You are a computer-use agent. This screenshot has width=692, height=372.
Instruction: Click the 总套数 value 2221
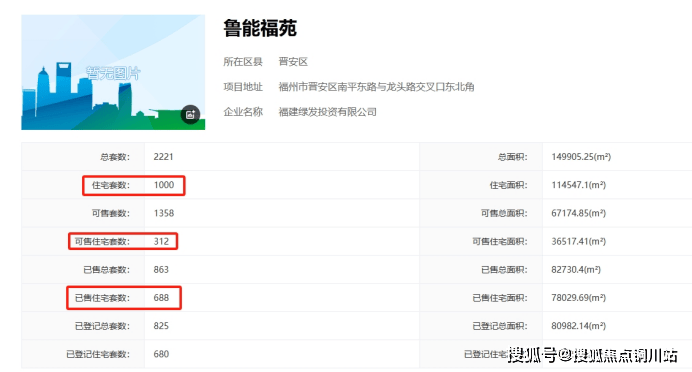click(x=163, y=157)
